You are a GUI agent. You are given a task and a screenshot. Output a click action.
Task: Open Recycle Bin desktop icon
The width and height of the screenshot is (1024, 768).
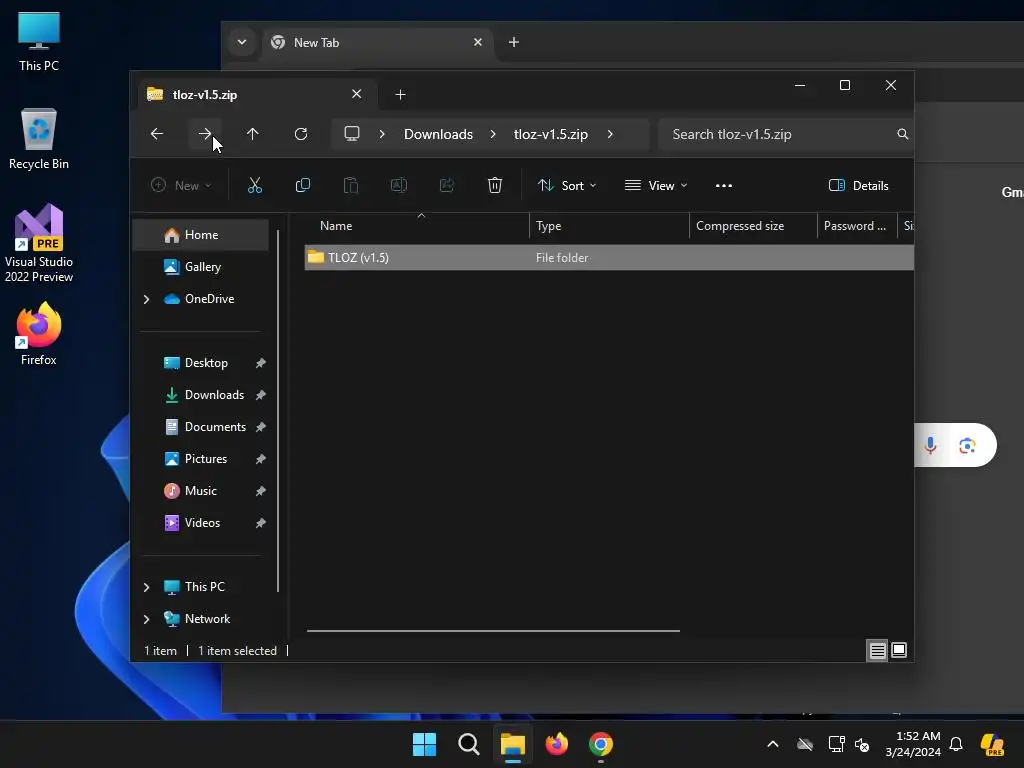39,138
